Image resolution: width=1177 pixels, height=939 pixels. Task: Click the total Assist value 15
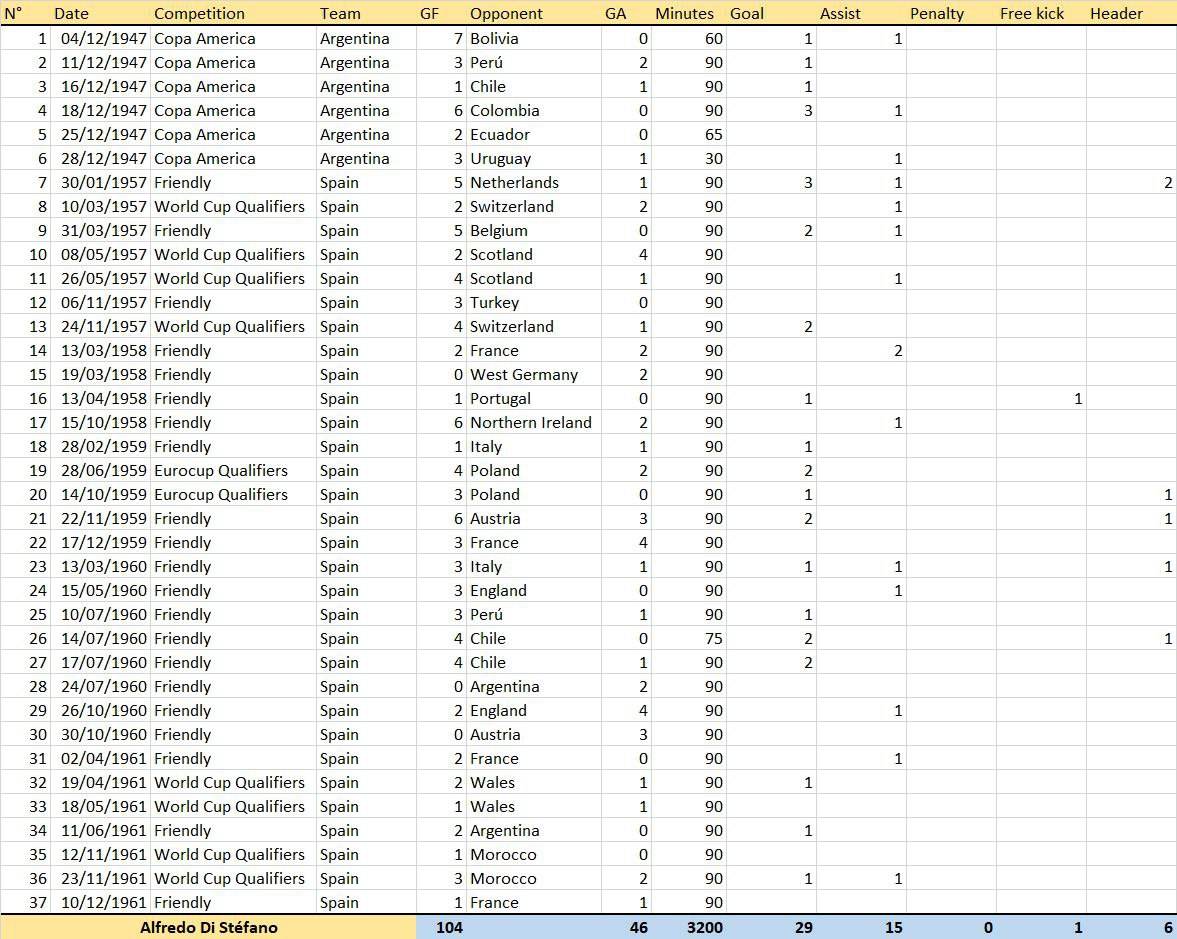[893, 928]
